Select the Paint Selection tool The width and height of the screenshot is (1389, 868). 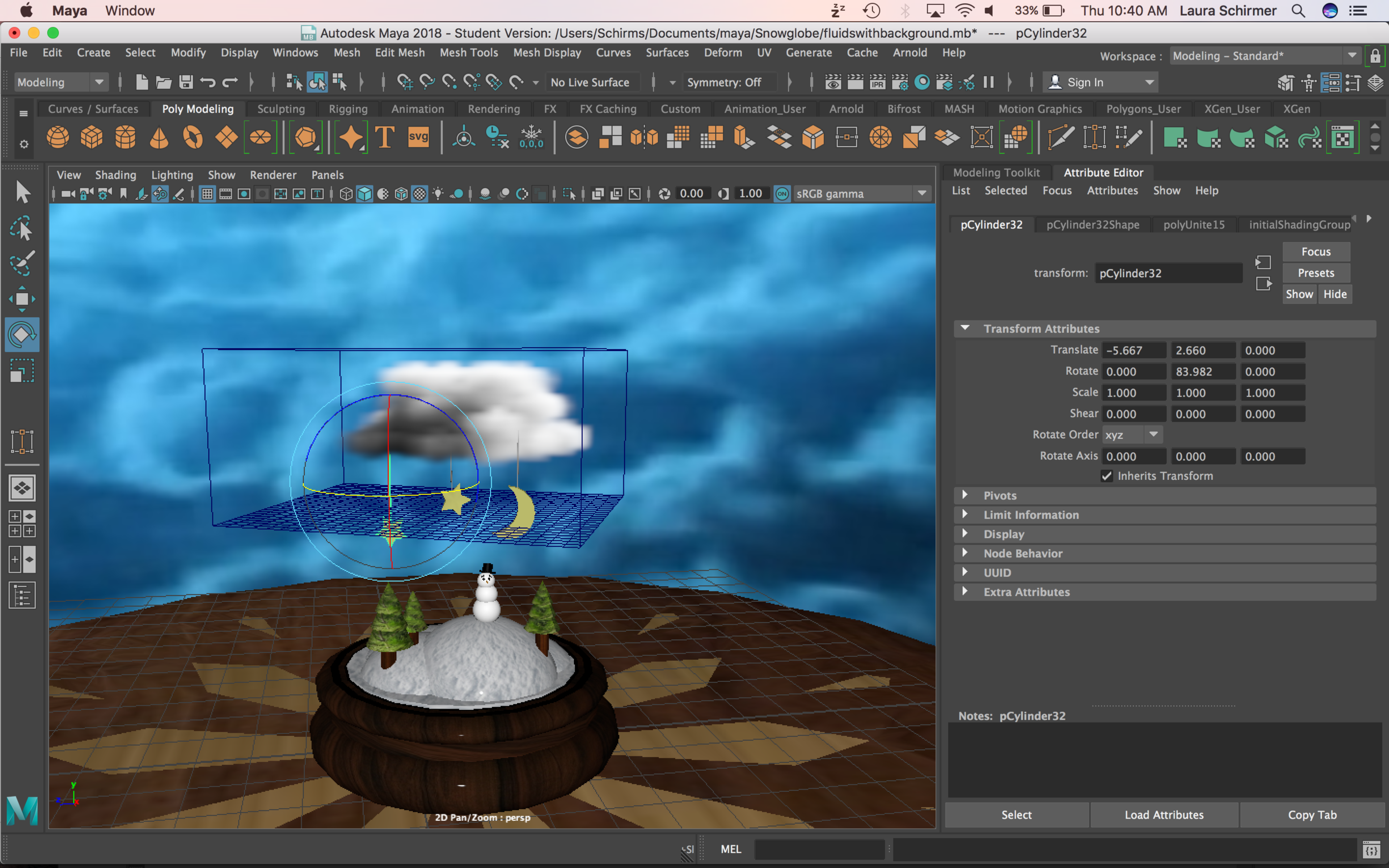[22, 263]
